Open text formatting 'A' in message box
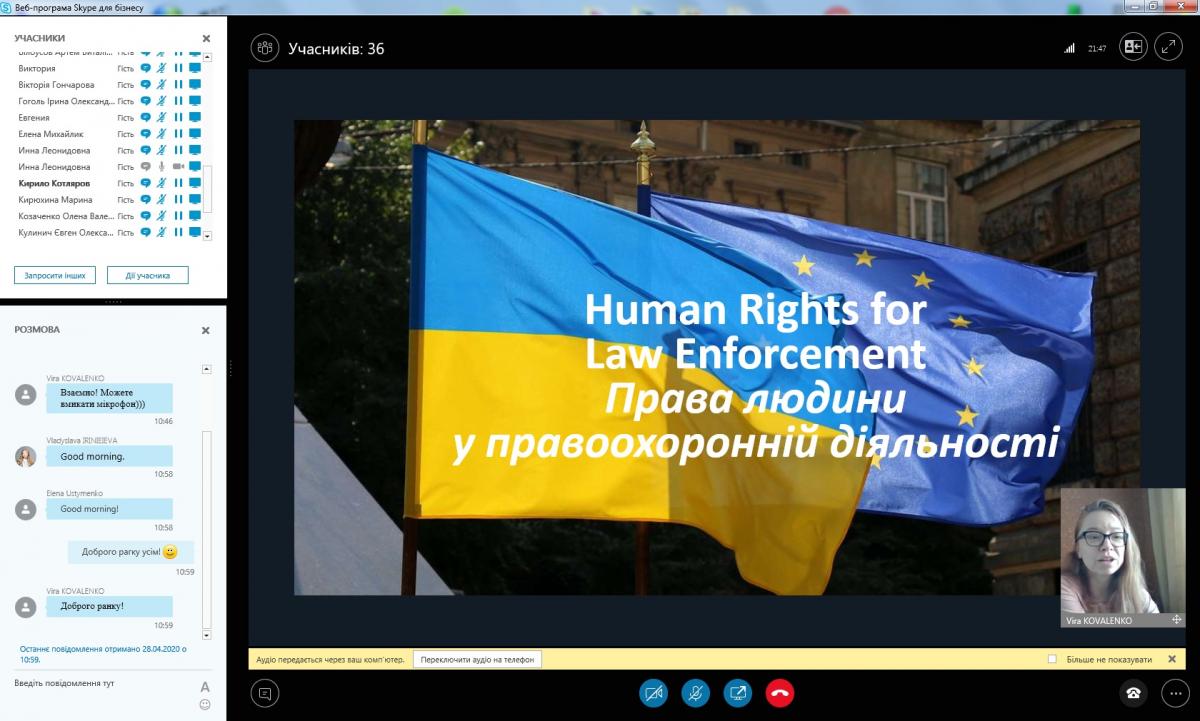This screenshot has height=721, width=1200. (x=205, y=687)
